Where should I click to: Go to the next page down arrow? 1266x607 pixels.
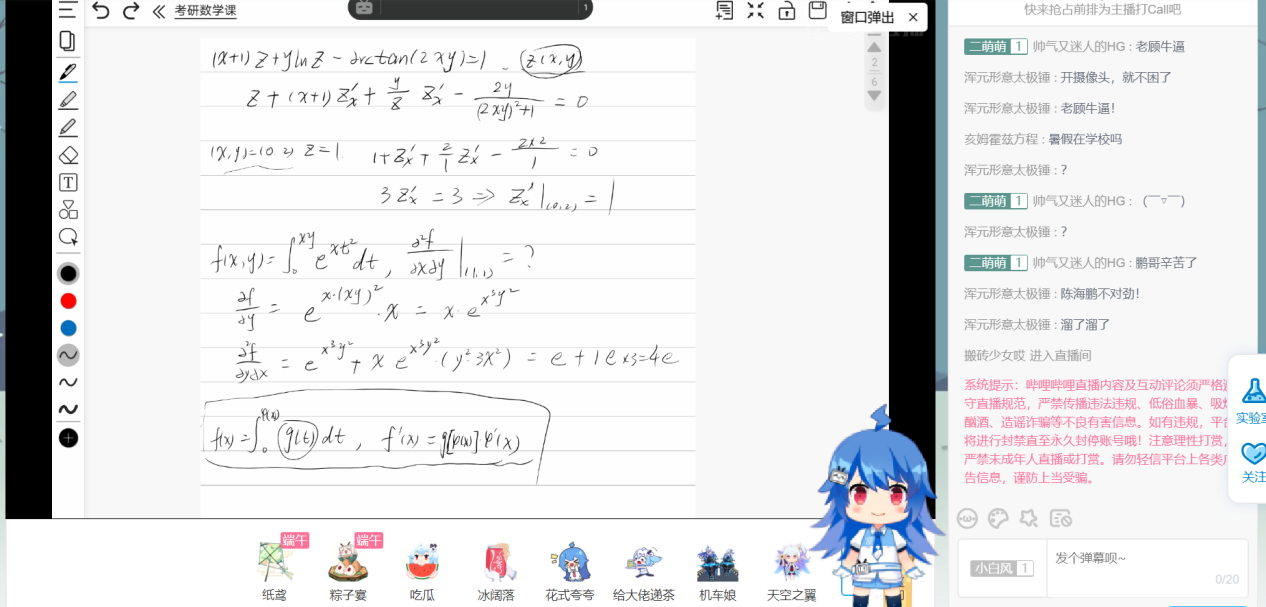point(874,96)
